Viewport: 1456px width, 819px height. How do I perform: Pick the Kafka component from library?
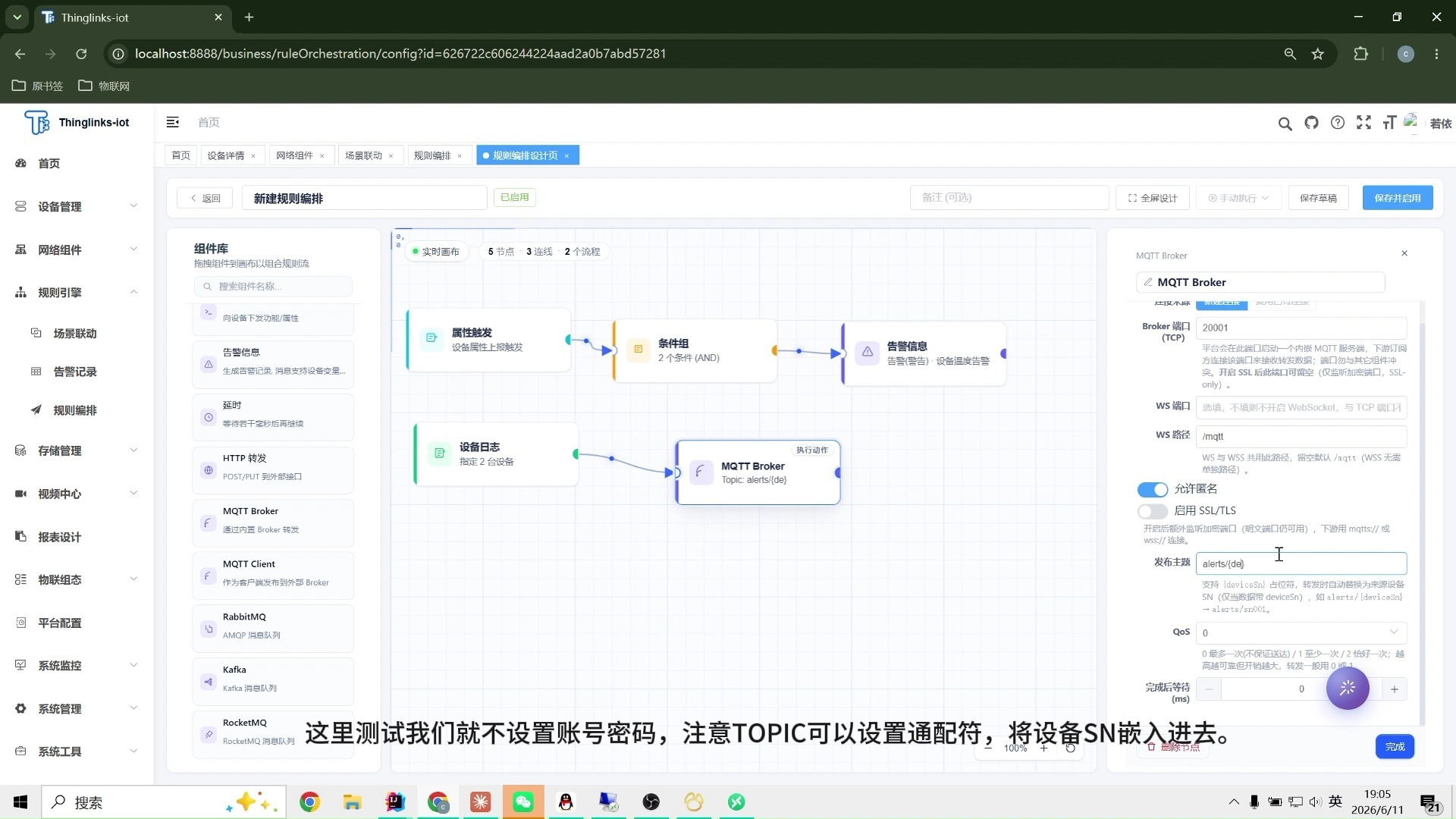tap(273, 681)
